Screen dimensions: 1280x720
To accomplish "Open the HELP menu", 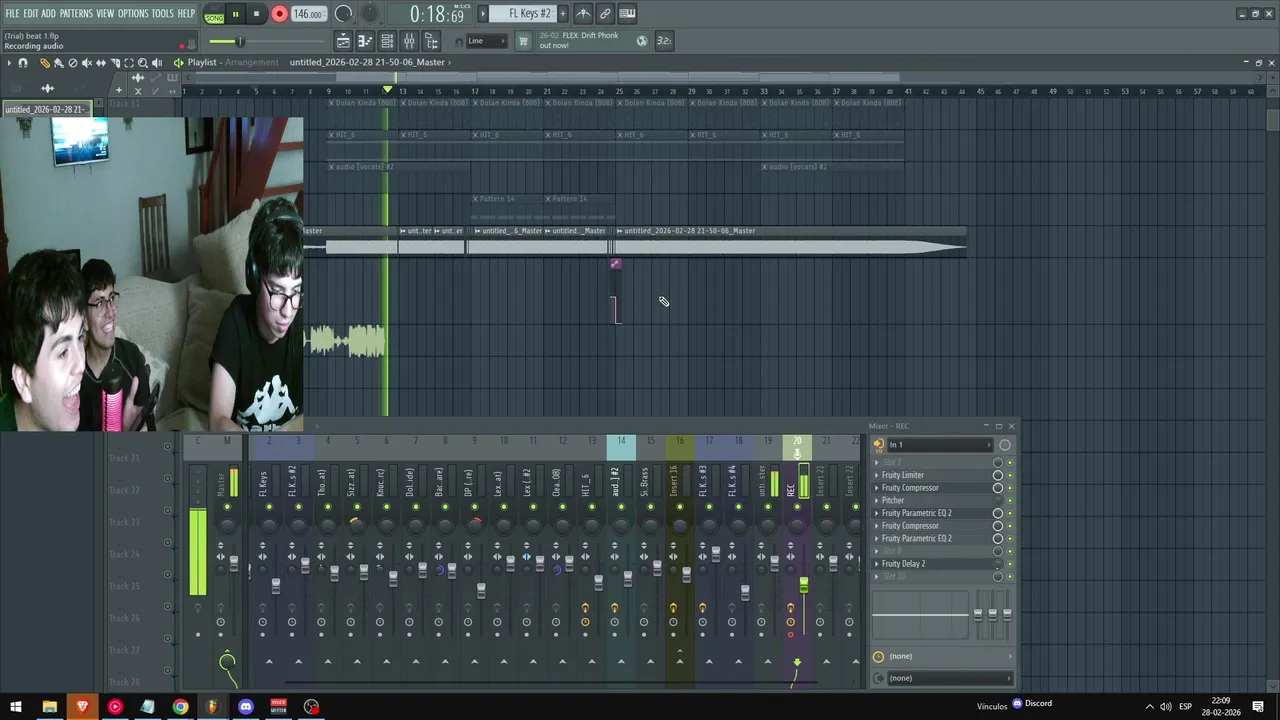I will 186,13.
